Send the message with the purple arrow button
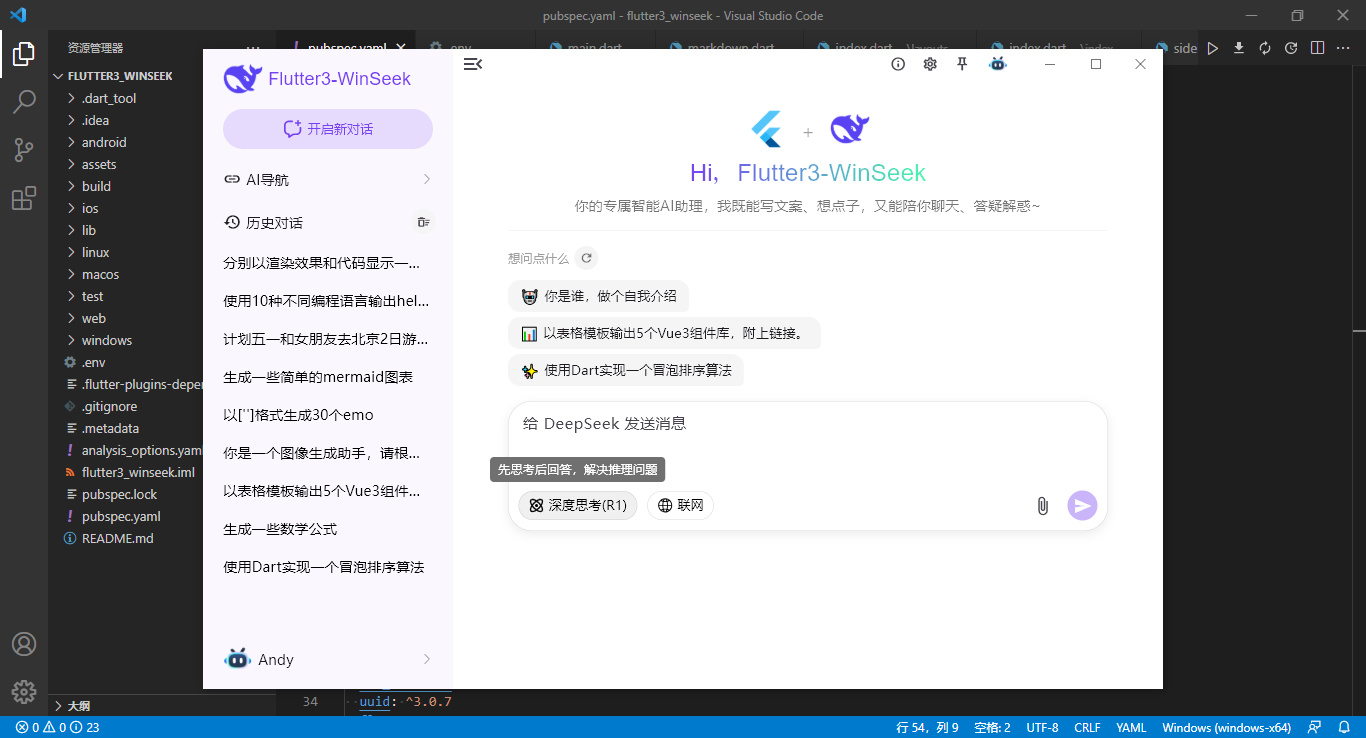1366x738 pixels. (1082, 506)
